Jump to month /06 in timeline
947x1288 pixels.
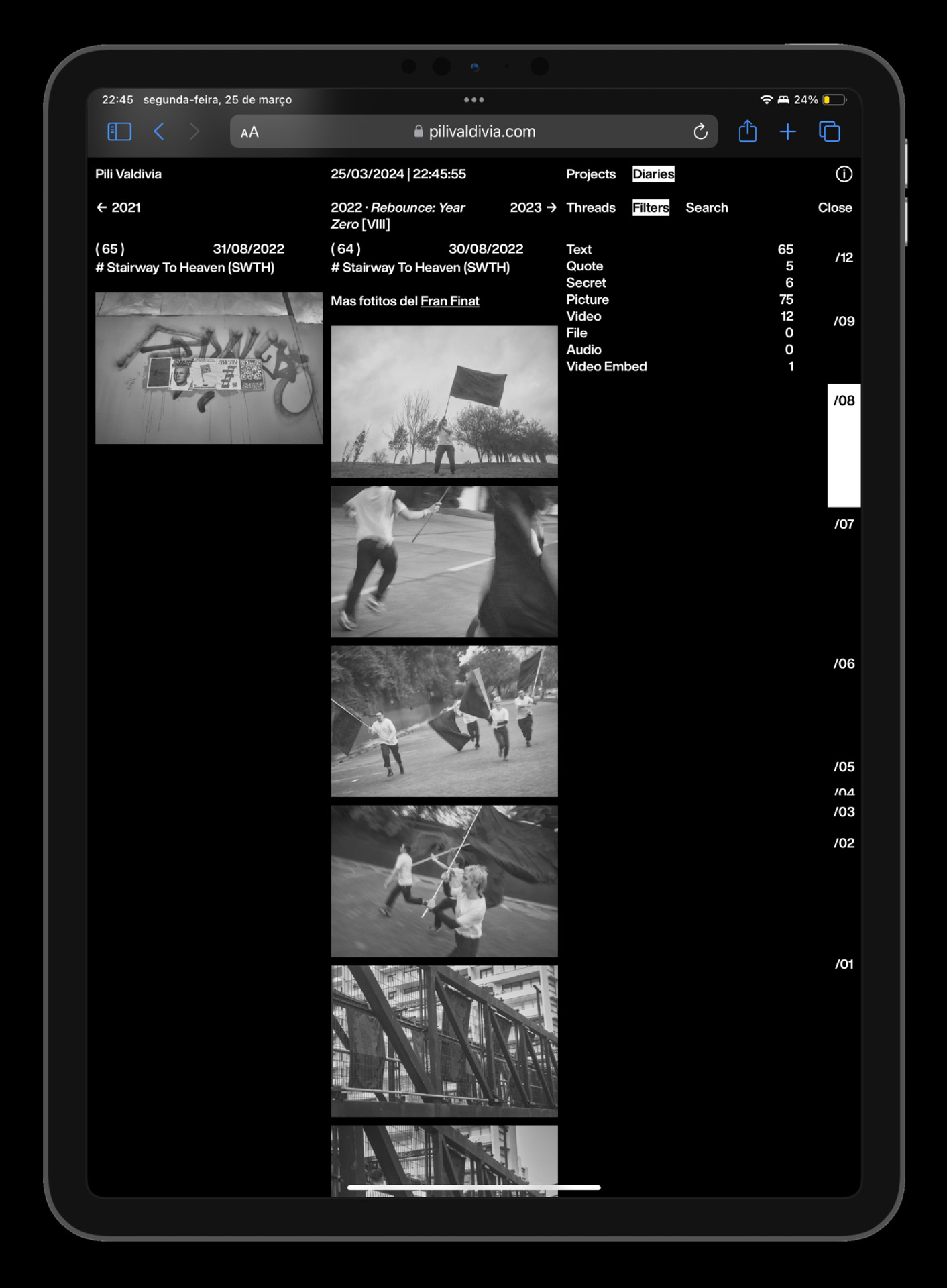click(844, 664)
